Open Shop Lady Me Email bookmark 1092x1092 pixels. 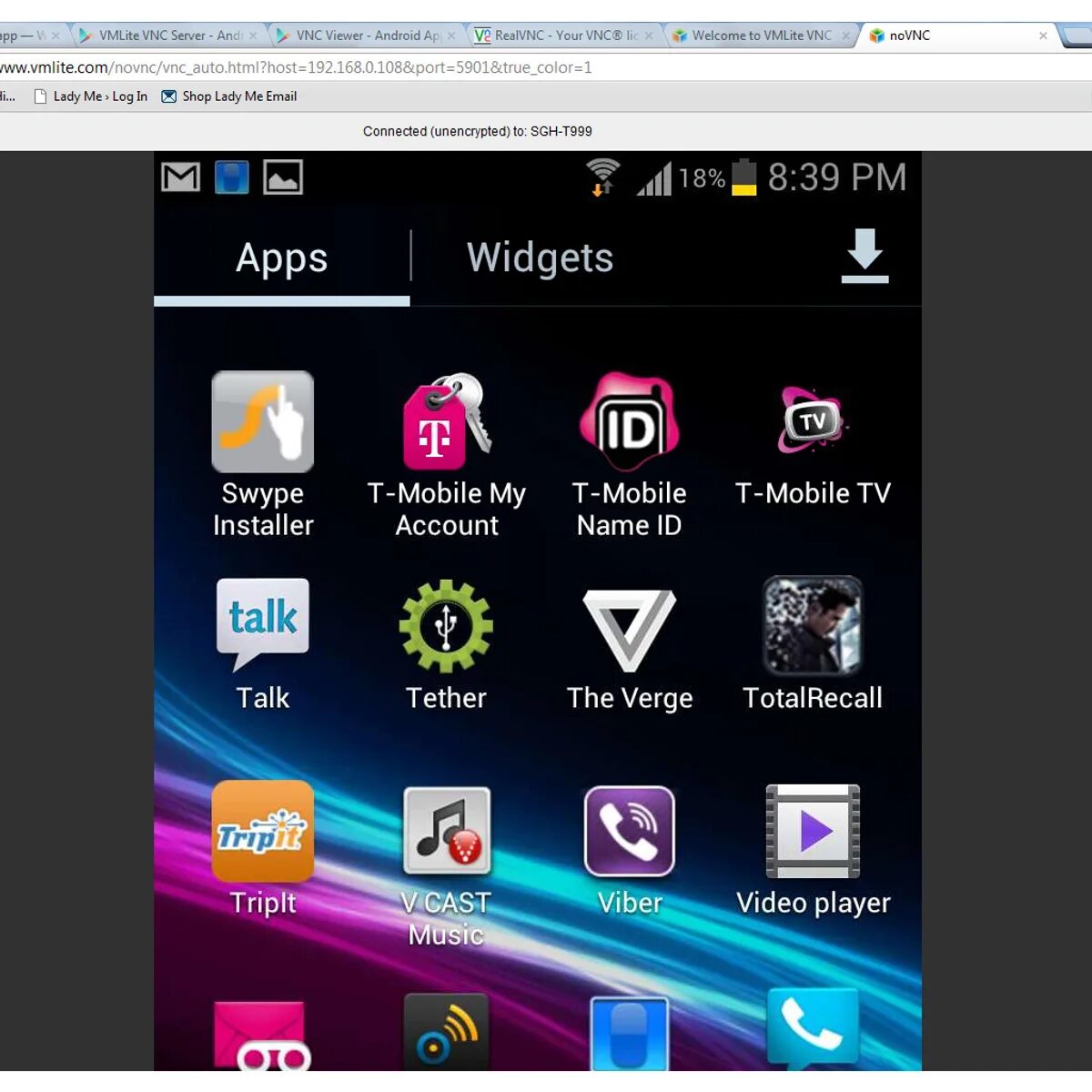[229, 96]
